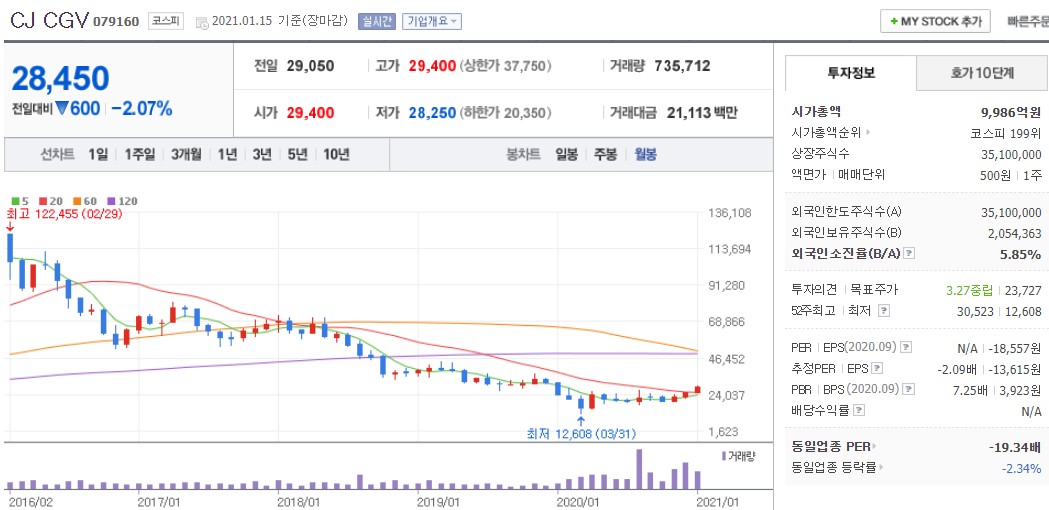1049x510 pixels.
Task: Select the 1년 line chart period
Action: click(x=227, y=155)
